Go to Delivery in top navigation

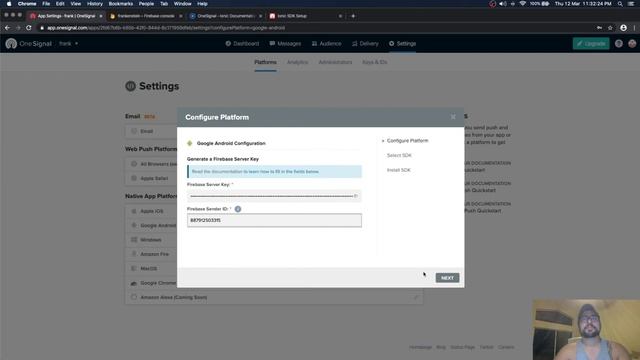[x=365, y=44]
